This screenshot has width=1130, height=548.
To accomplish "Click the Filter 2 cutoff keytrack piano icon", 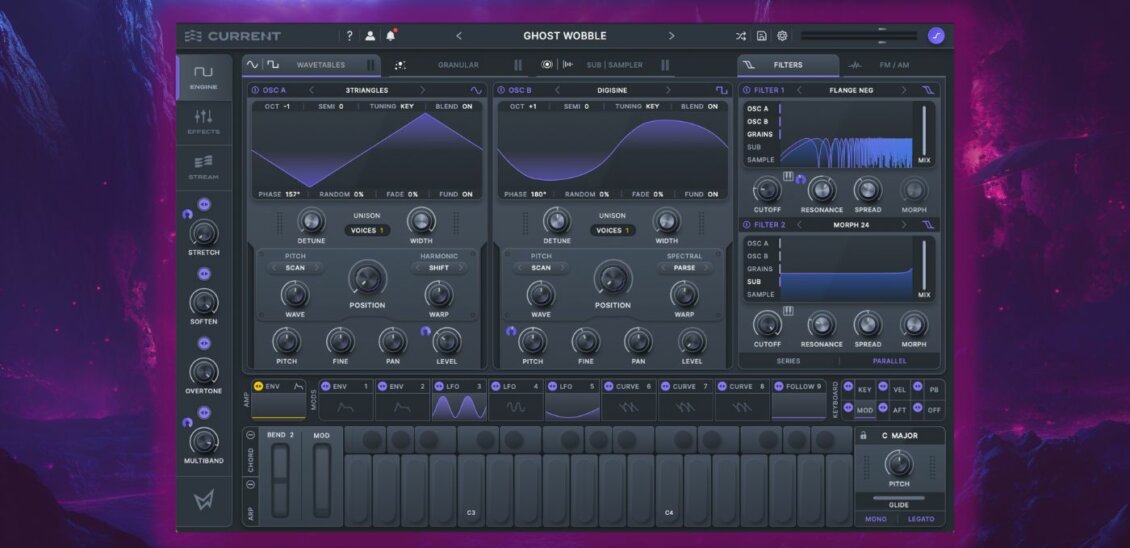I will (788, 311).
